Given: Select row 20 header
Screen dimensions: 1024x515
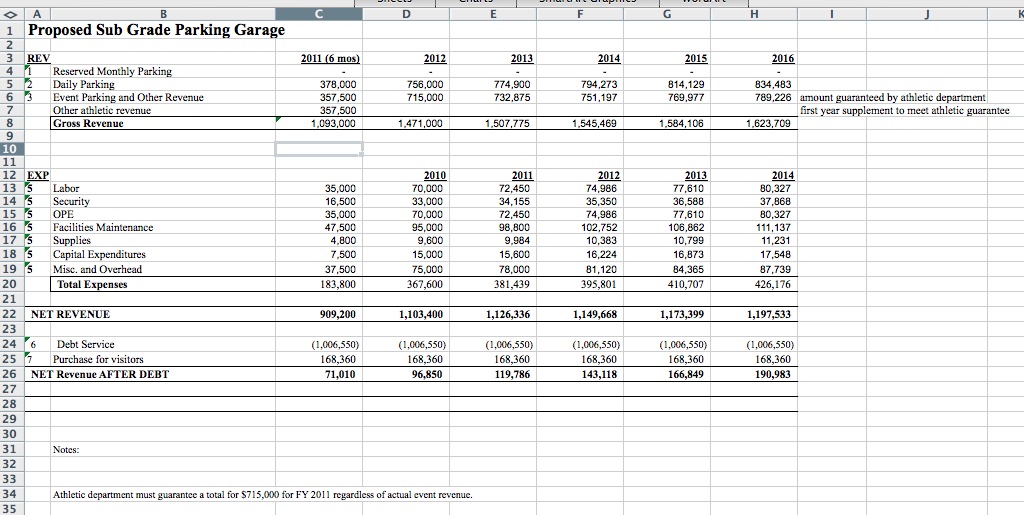Looking at the screenshot, I should point(12,284).
